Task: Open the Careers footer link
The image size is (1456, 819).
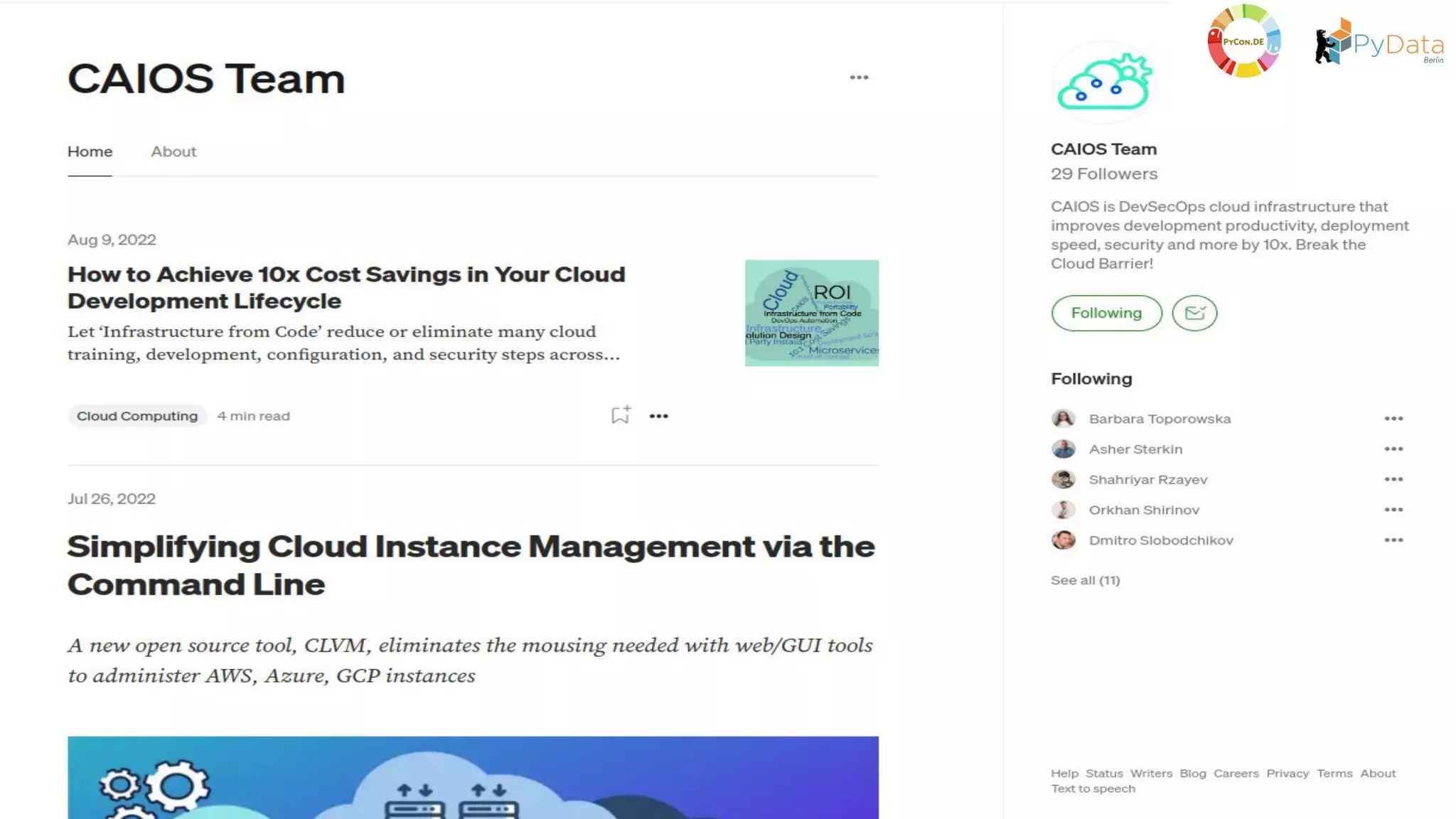Action: (1236, 773)
